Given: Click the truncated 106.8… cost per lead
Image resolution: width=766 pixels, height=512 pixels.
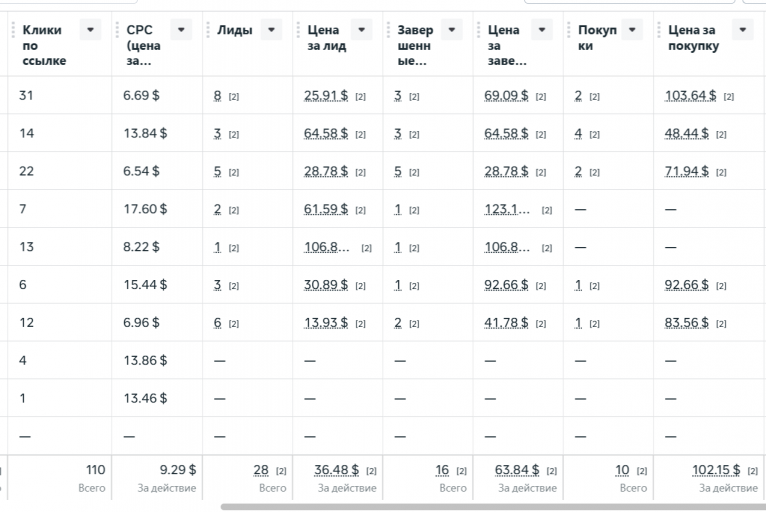Looking at the screenshot, I should point(326,248).
